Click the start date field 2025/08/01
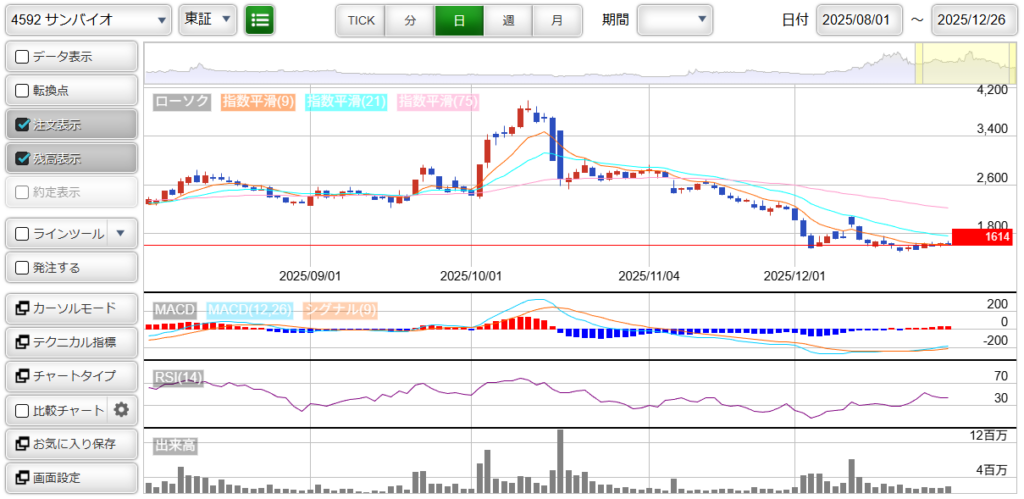The width and height of the screenshot is (1024, 499). click(x=859, y=20)
